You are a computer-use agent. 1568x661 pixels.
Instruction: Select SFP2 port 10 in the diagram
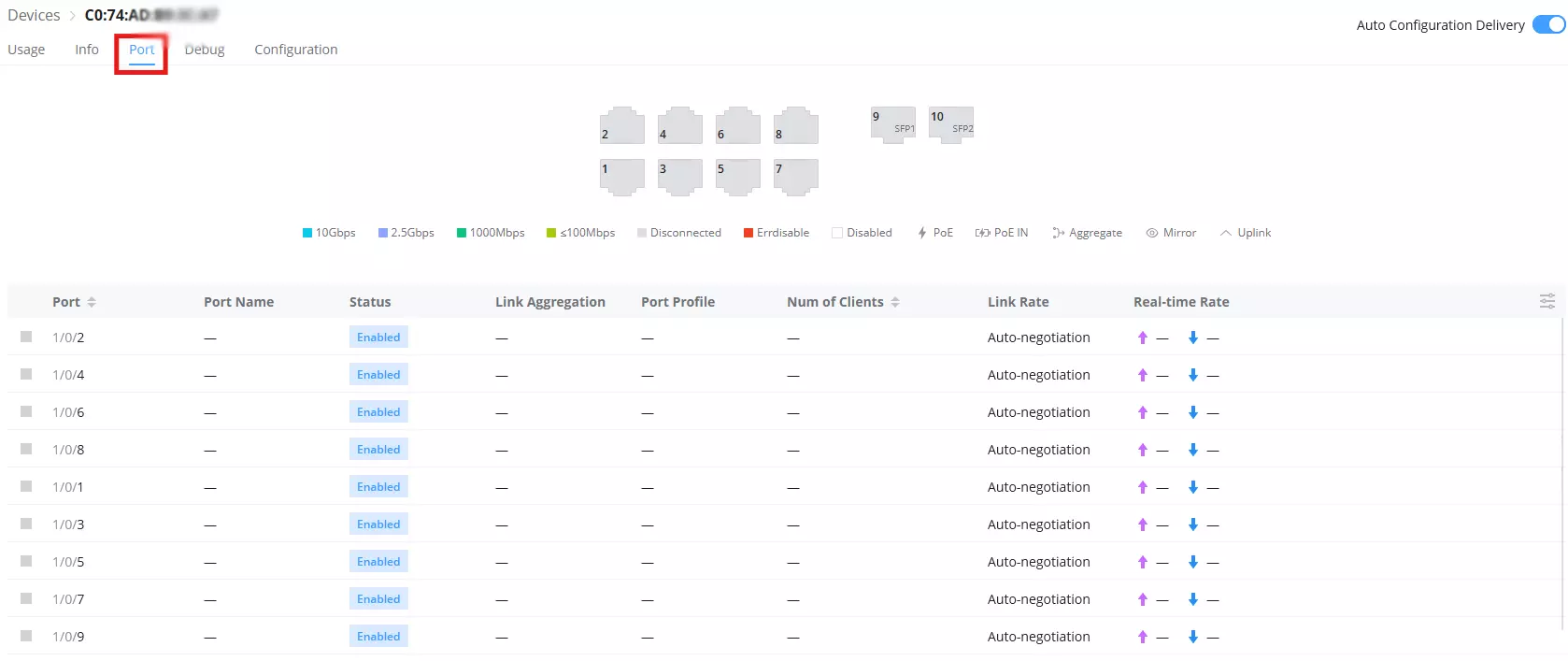pos(950,124)
